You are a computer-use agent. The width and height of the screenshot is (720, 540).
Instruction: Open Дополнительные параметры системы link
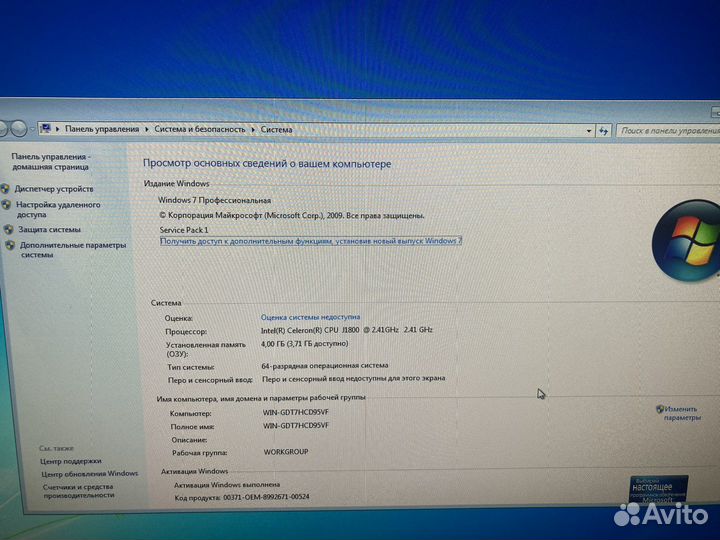click(x=73, y=250)
